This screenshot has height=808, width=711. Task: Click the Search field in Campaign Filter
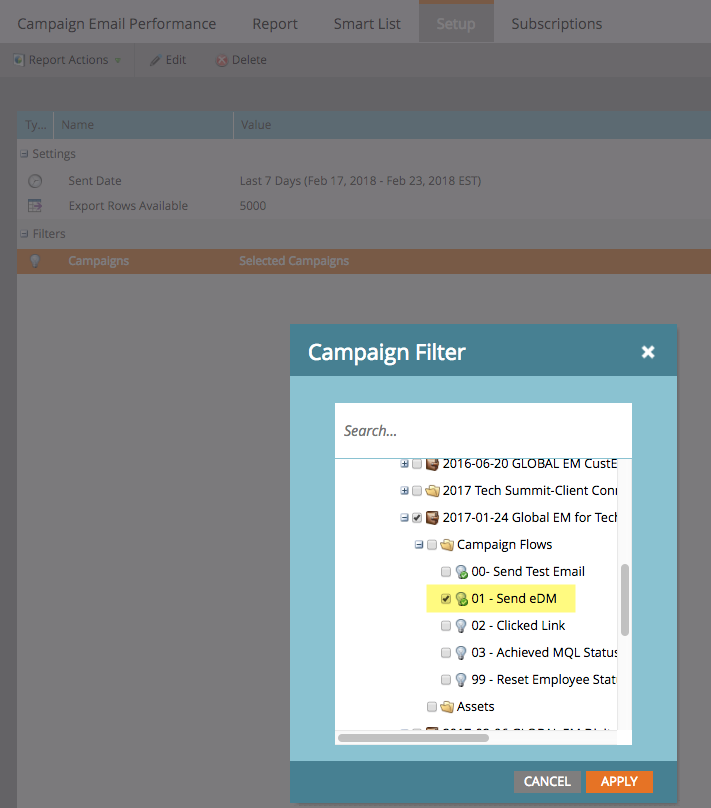click(482, 431)
